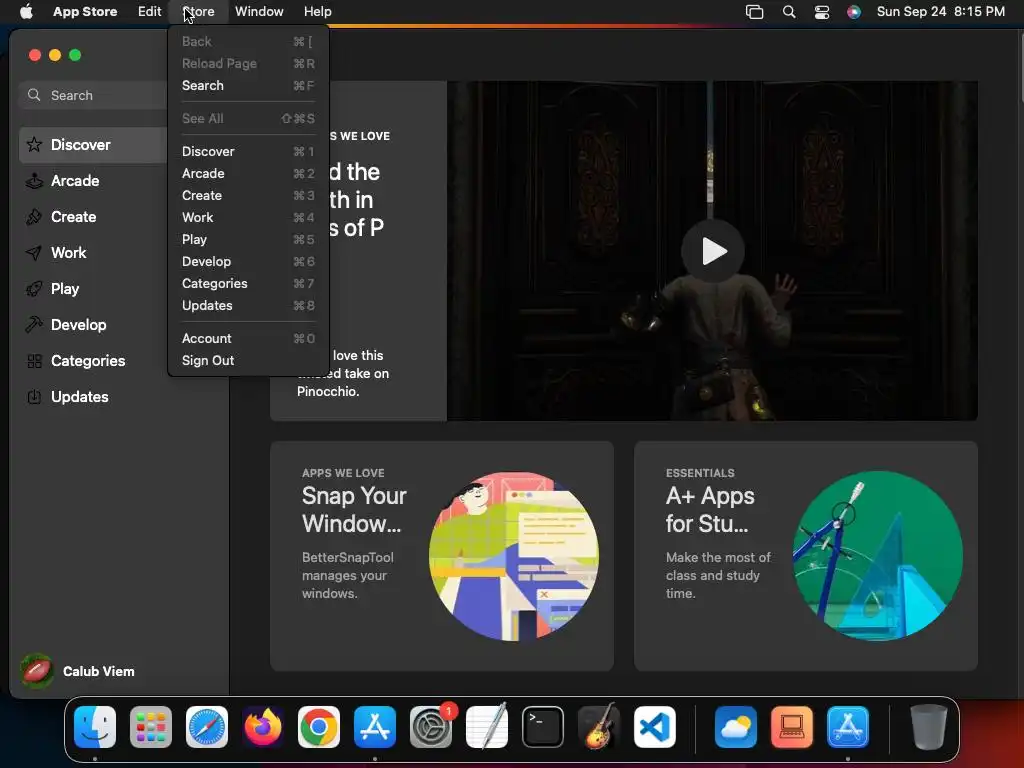Choose Search from the Store menu

[x=248, y=86]
